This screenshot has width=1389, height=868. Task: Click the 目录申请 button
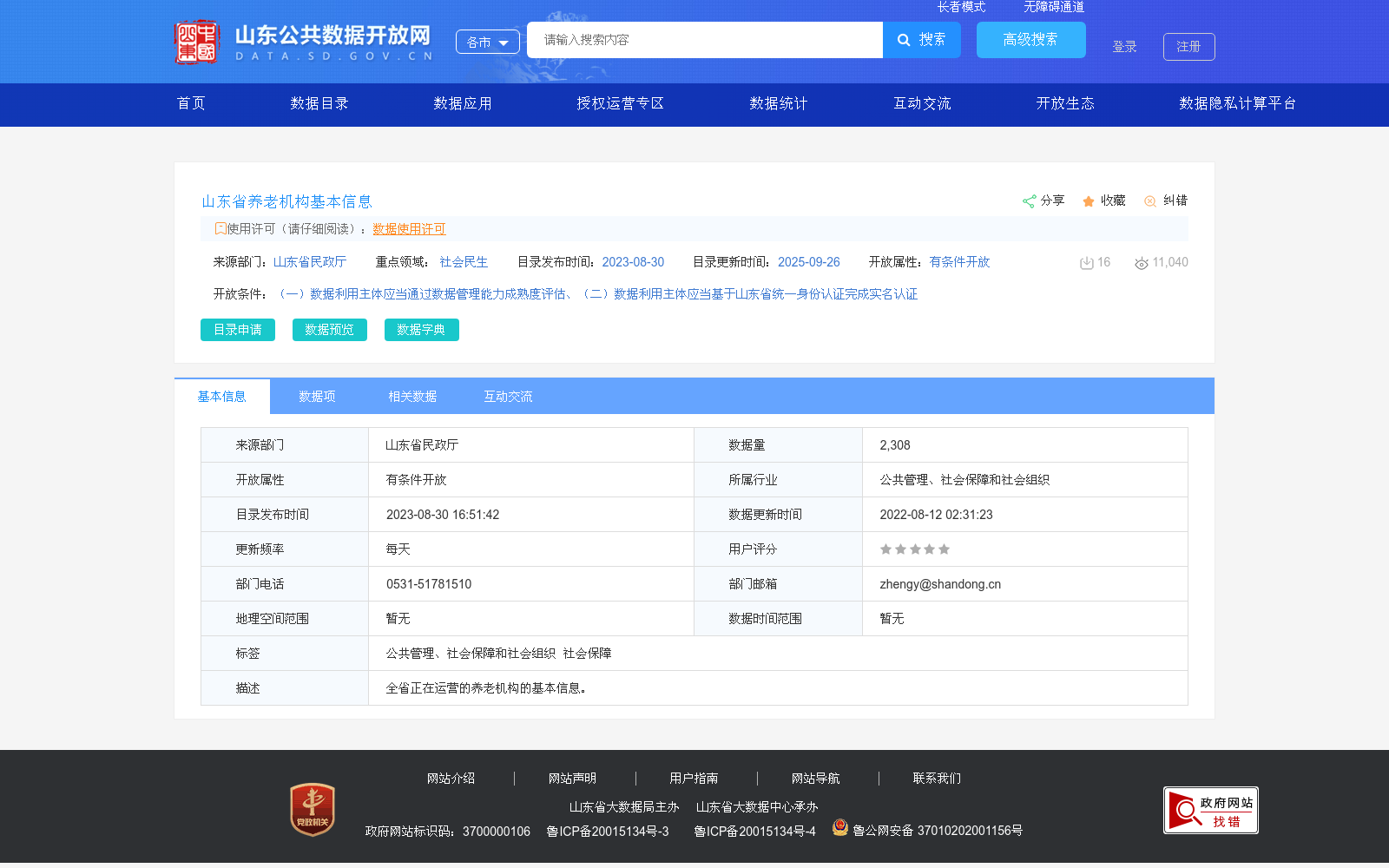click(x=238, y=330)
